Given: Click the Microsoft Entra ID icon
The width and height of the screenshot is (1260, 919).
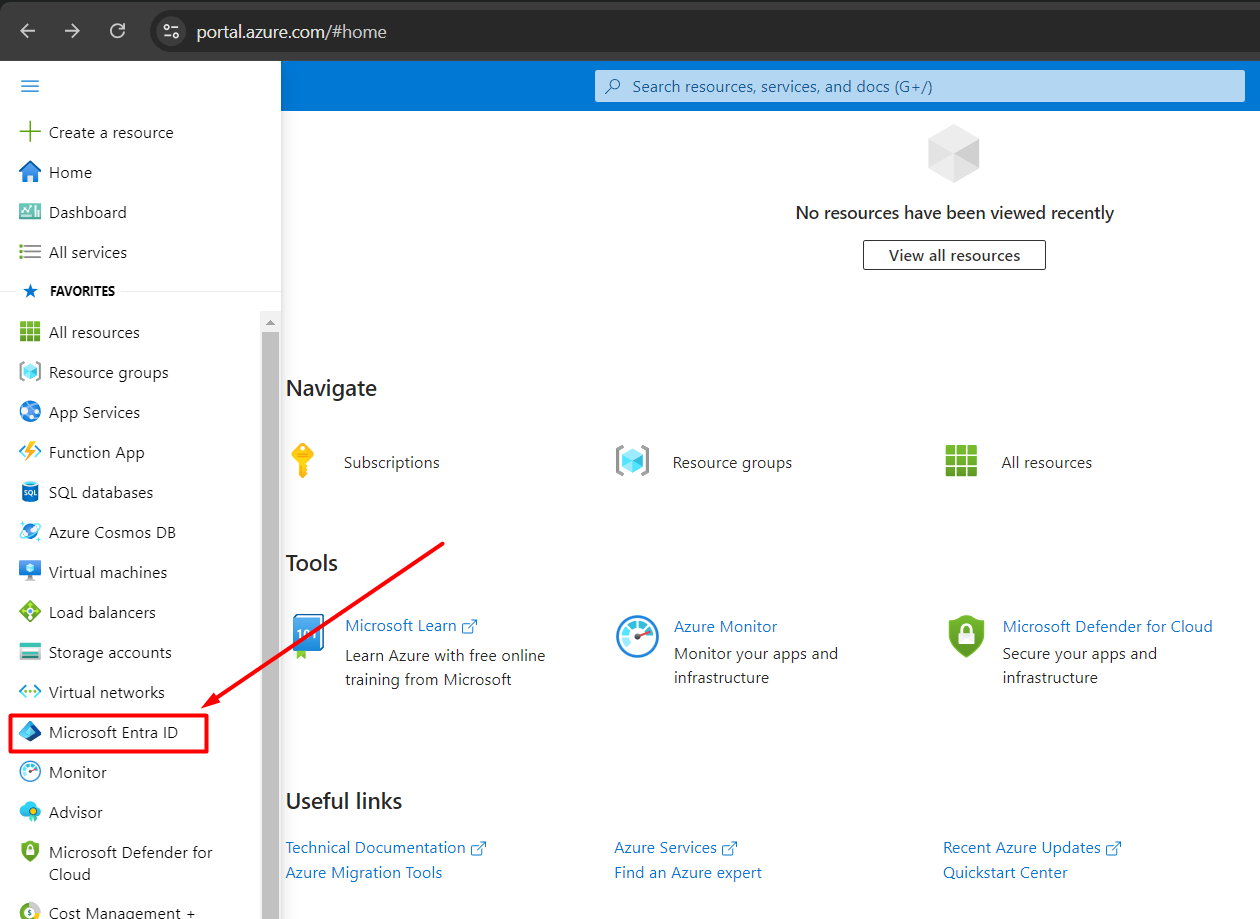Looking at the screenshot, I should (30, 732).
